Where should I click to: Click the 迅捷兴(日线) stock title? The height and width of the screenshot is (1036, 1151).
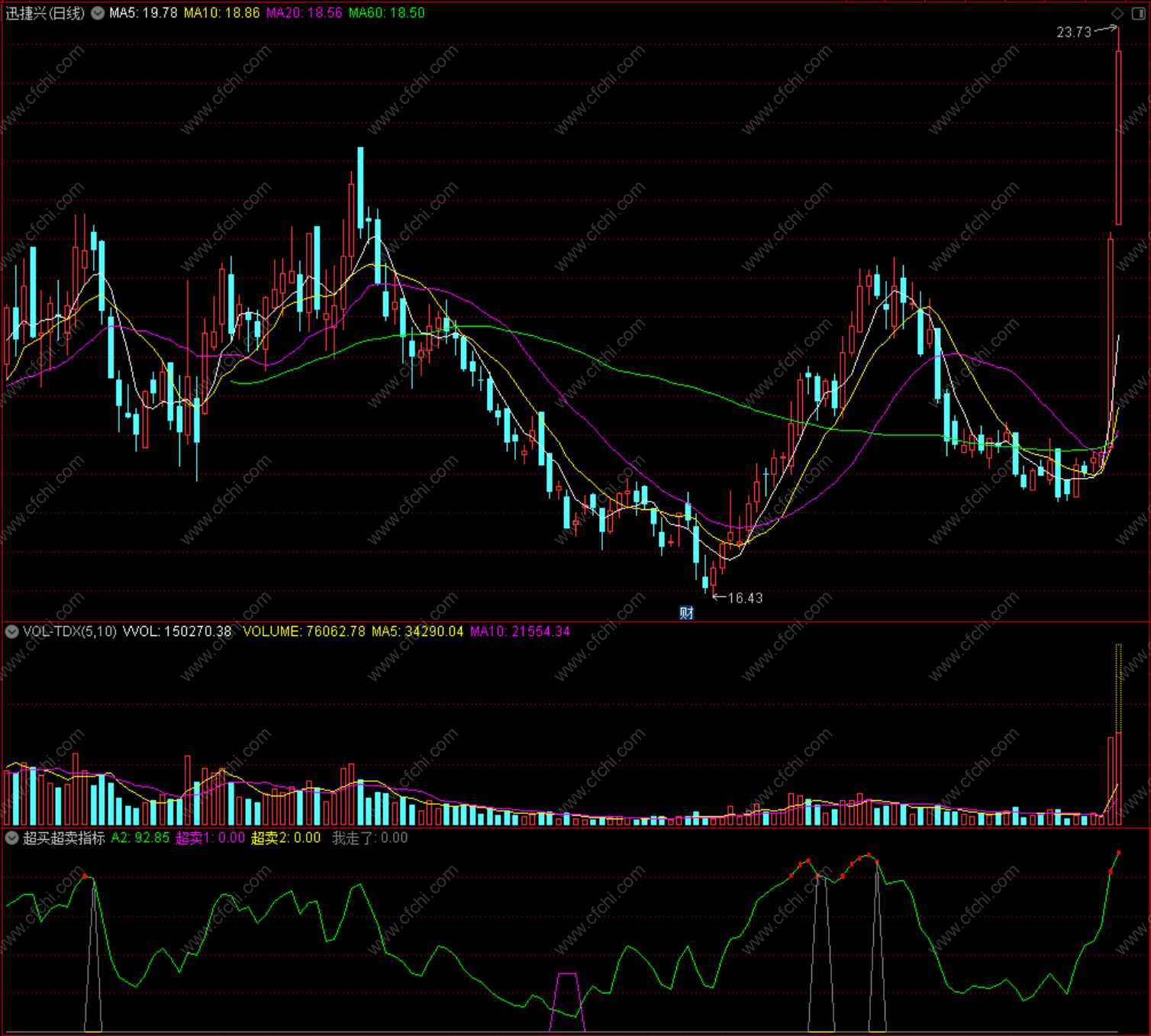coord(45,13)
